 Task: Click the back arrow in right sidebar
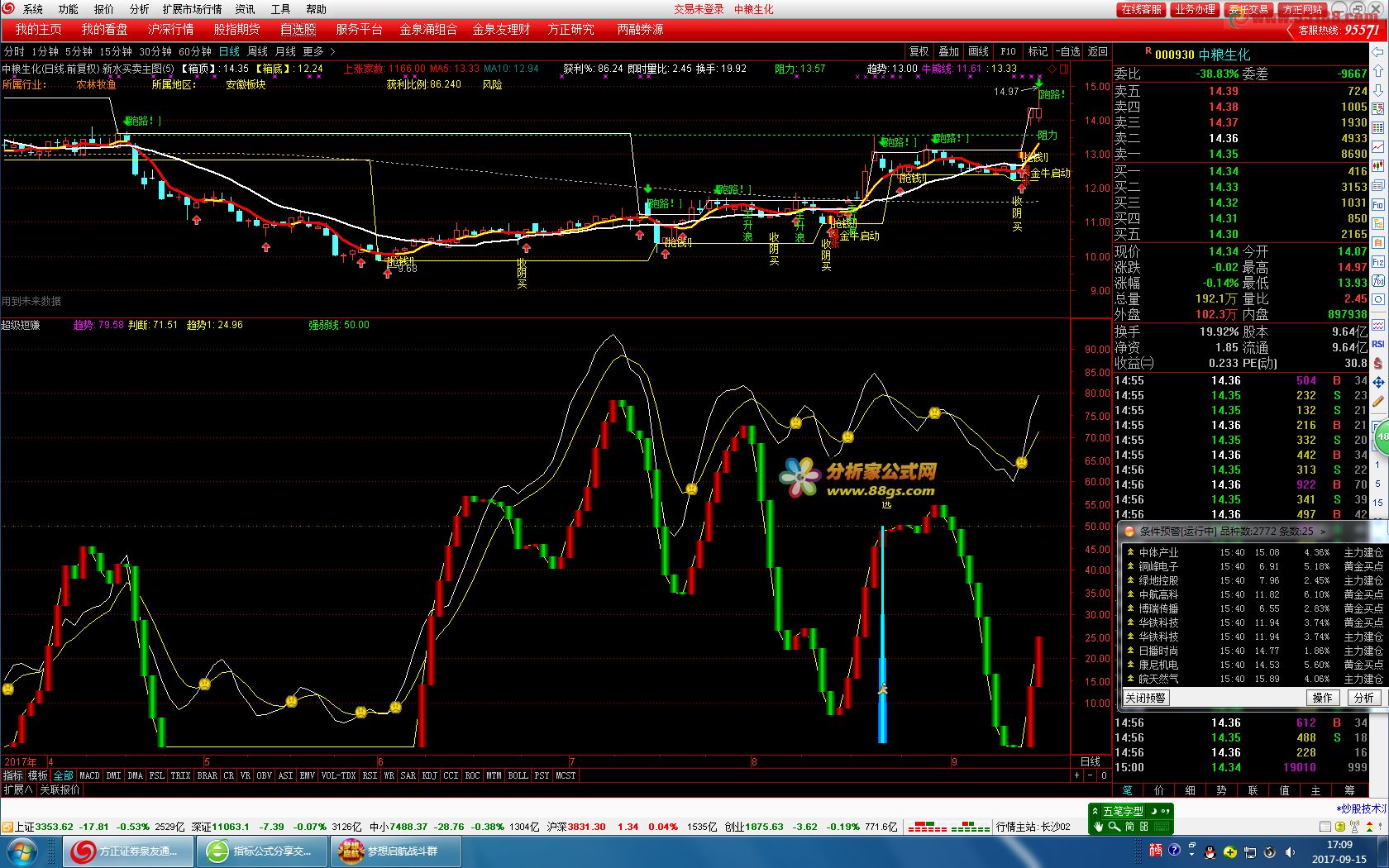(x=1378, y=51)
